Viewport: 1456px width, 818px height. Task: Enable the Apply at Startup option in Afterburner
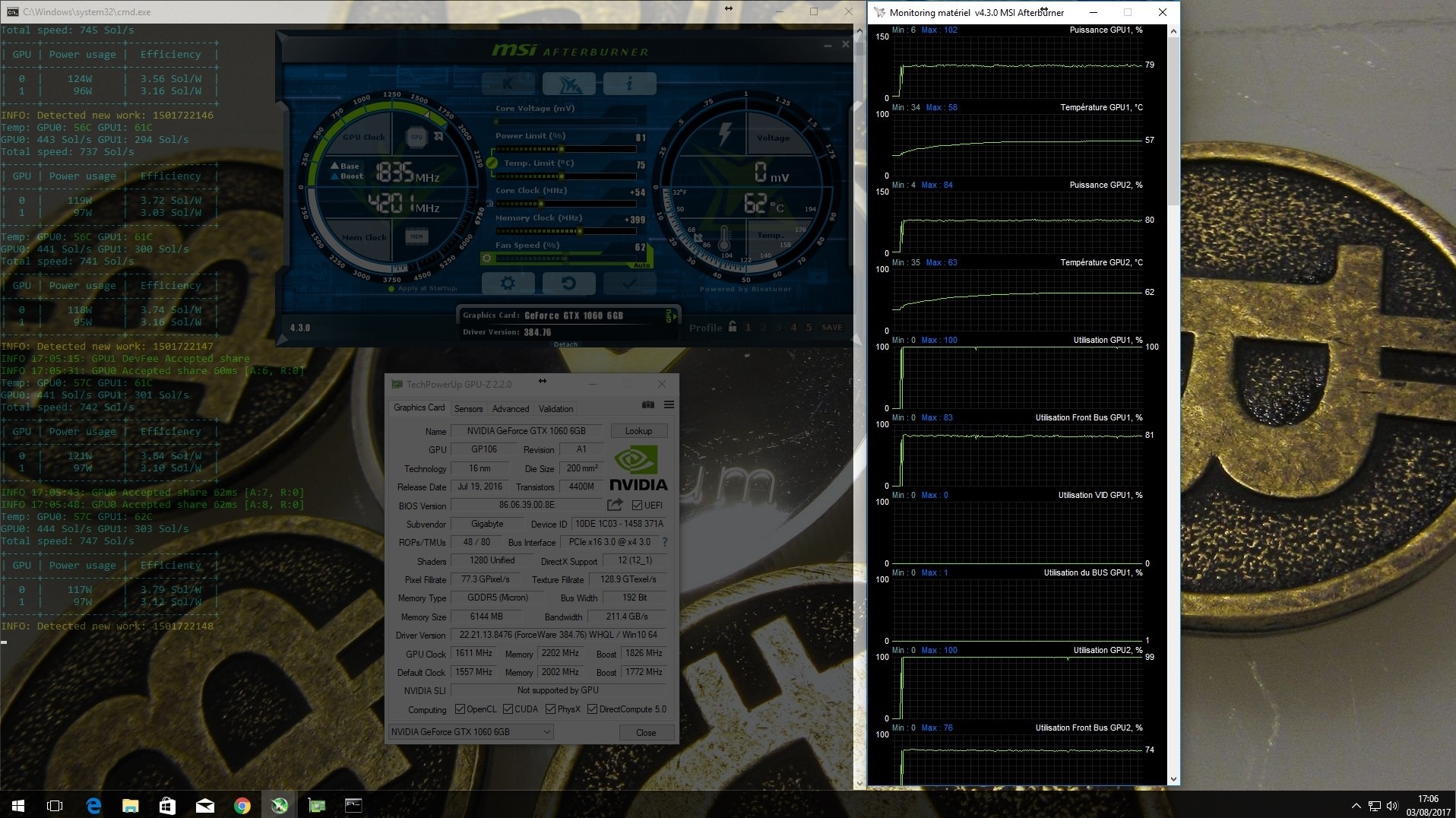click(423, 289)
